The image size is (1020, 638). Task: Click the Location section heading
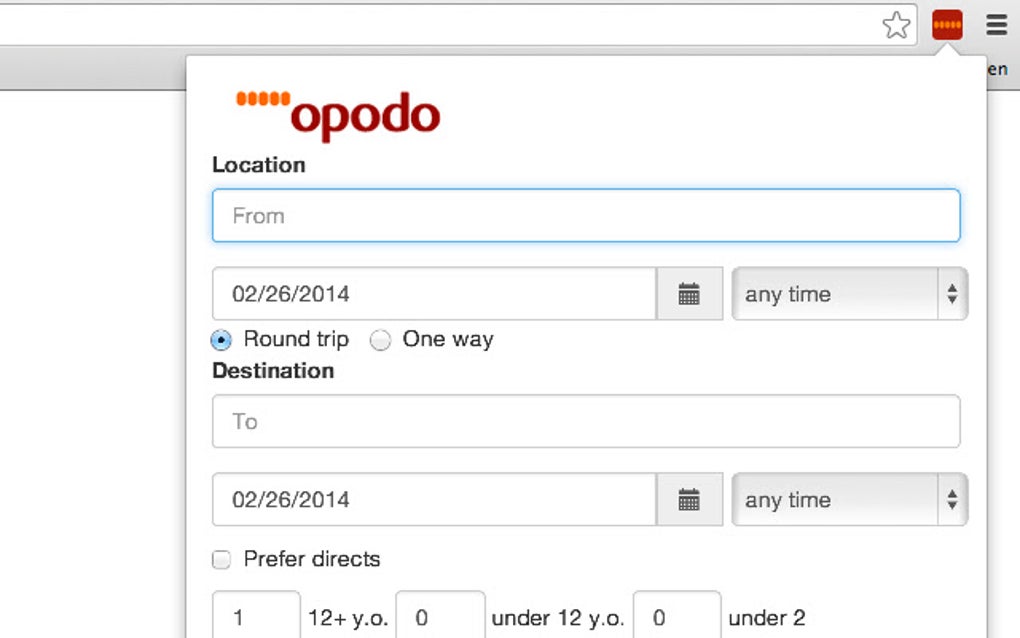point(258,165)
